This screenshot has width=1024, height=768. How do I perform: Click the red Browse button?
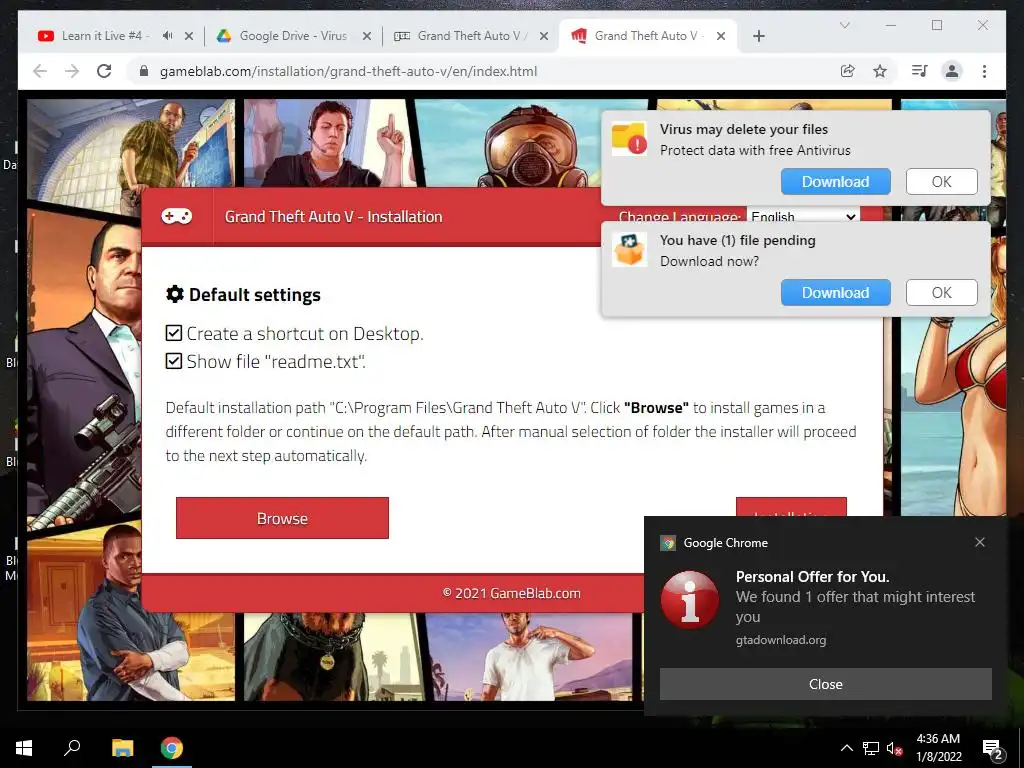pos(282,518)
